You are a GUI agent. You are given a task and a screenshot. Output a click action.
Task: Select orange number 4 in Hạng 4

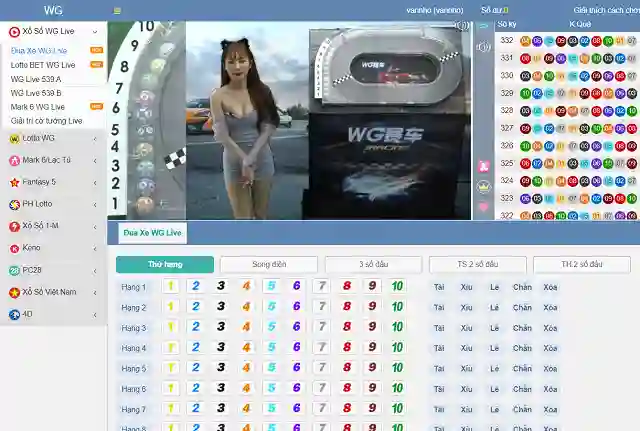pyautogui.click(x=247, y=347)
